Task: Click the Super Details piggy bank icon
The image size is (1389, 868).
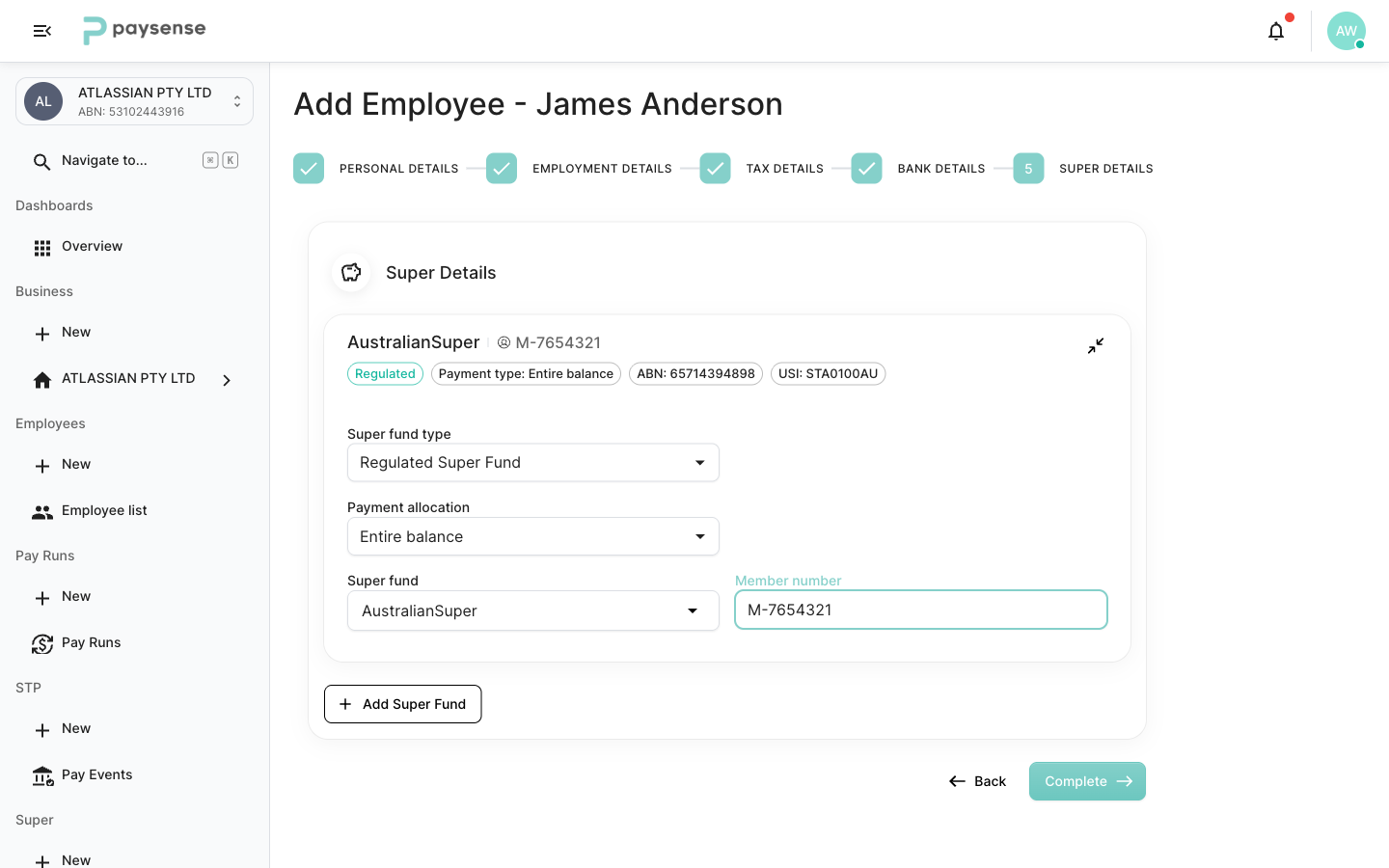Action: 351,272
